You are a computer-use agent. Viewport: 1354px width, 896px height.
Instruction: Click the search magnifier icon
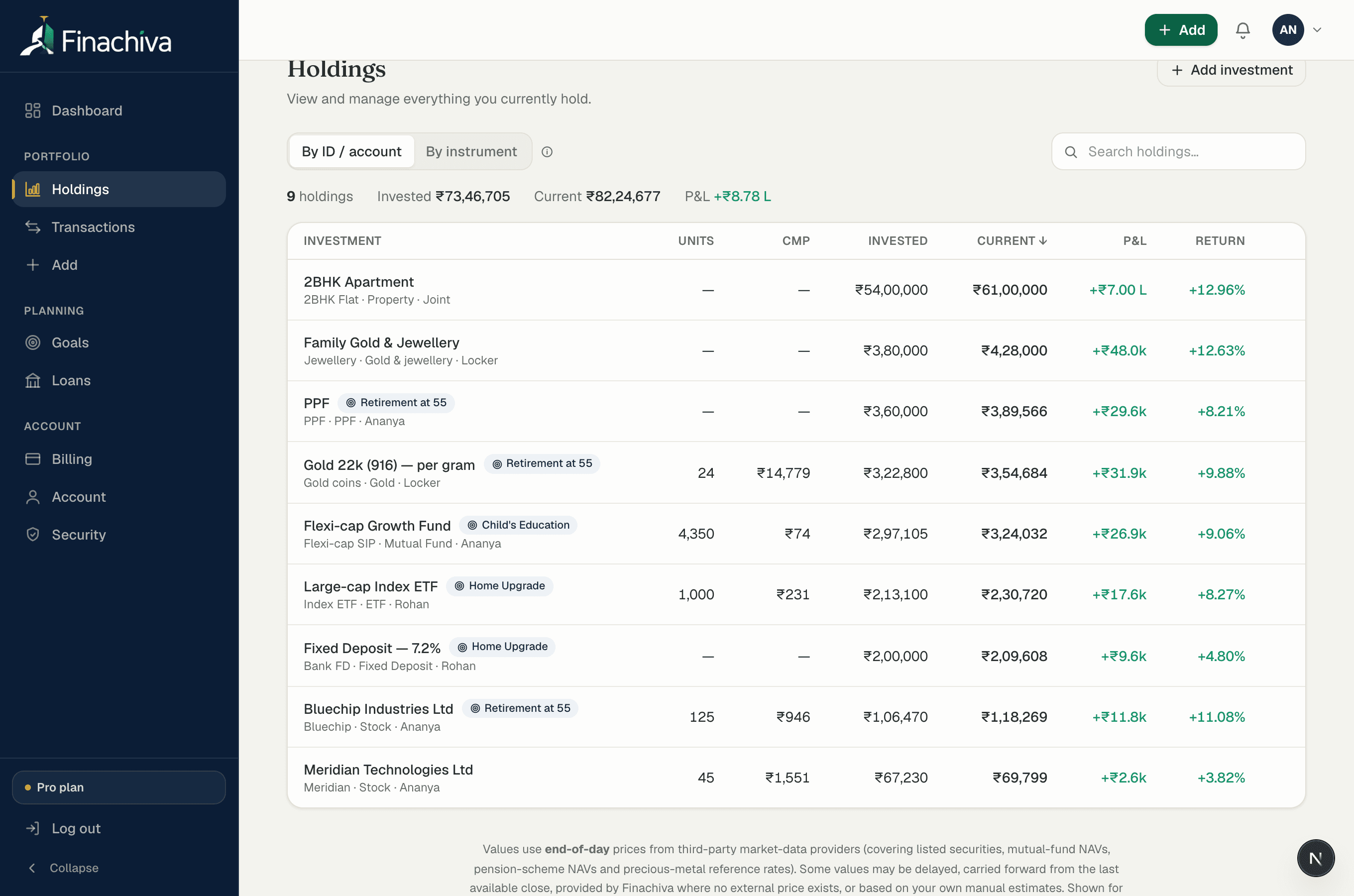point(1071,151)
